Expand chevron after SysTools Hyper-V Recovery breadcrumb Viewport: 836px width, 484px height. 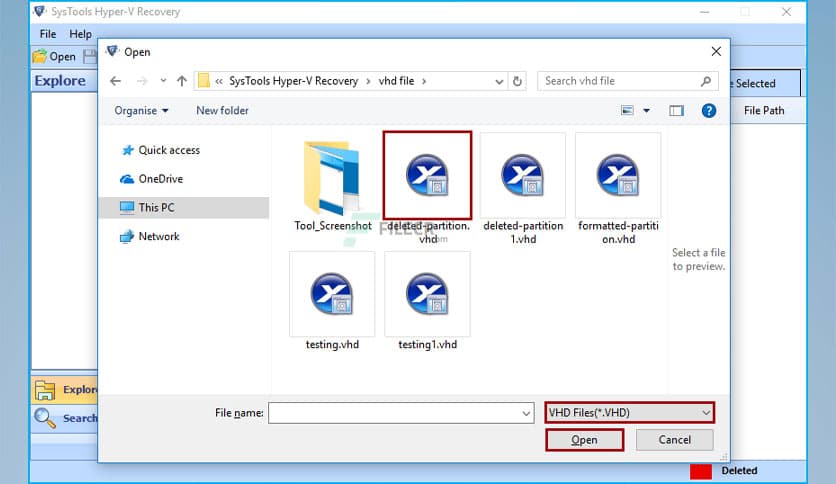coord(368,81)
